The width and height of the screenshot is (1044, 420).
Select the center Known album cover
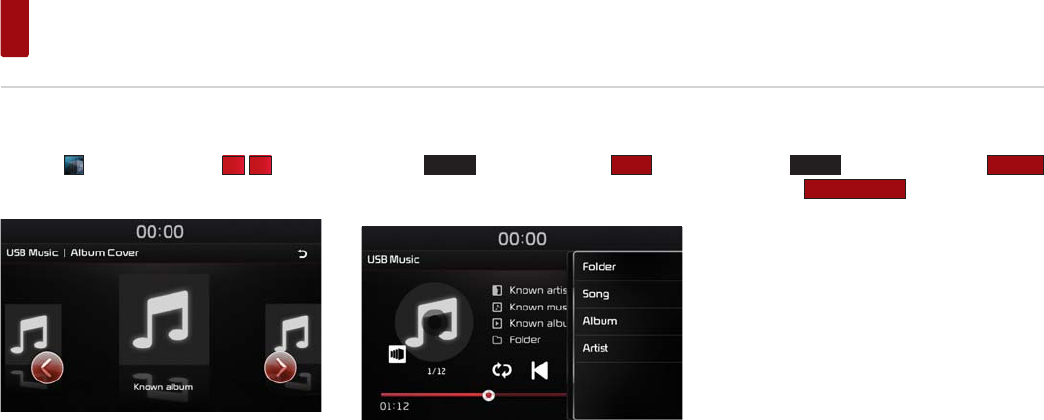pos(164,319)
